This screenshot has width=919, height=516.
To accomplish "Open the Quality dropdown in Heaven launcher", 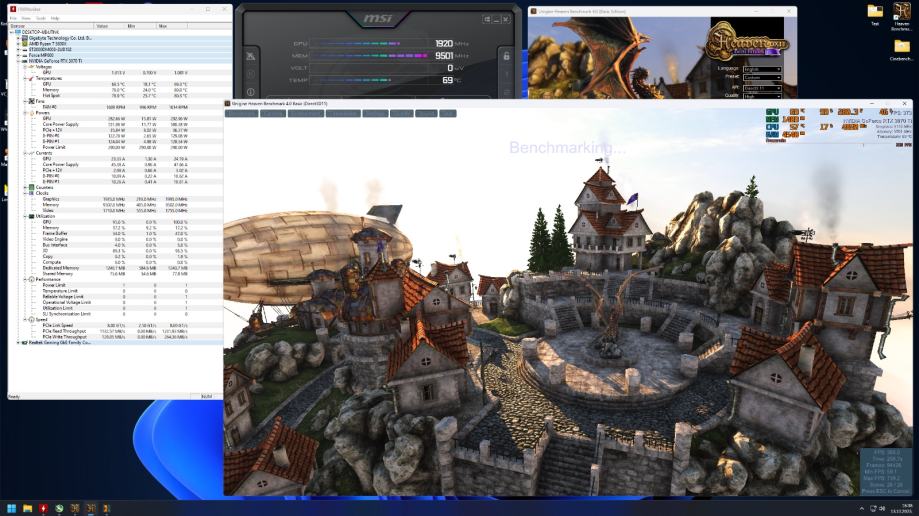I will point(762,96).
